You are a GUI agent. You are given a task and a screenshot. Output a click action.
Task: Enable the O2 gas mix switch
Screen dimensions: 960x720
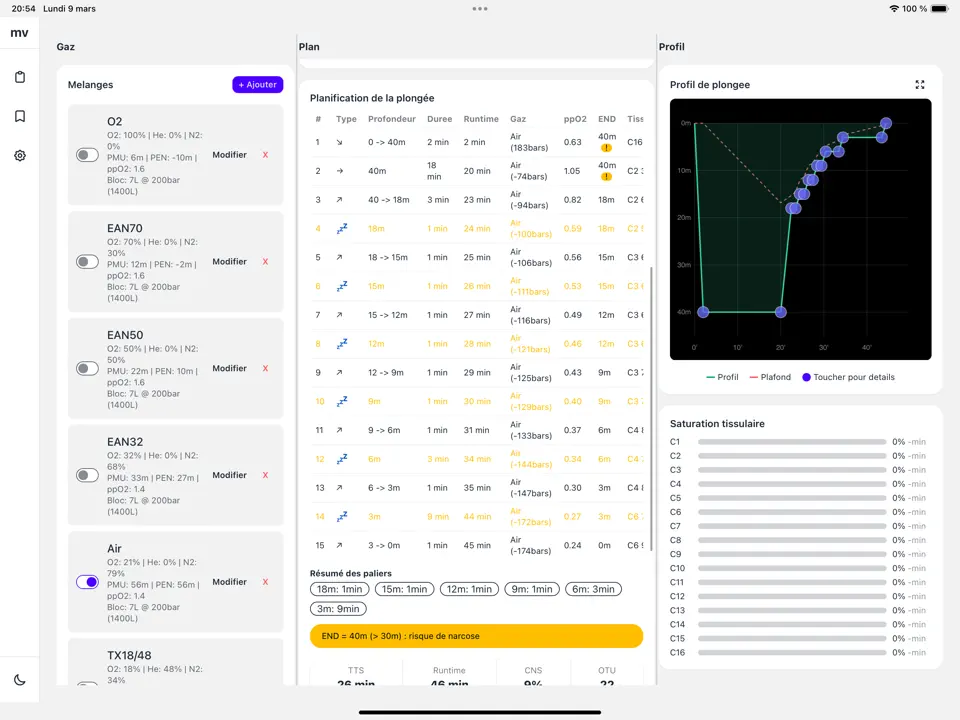(87, 155)
